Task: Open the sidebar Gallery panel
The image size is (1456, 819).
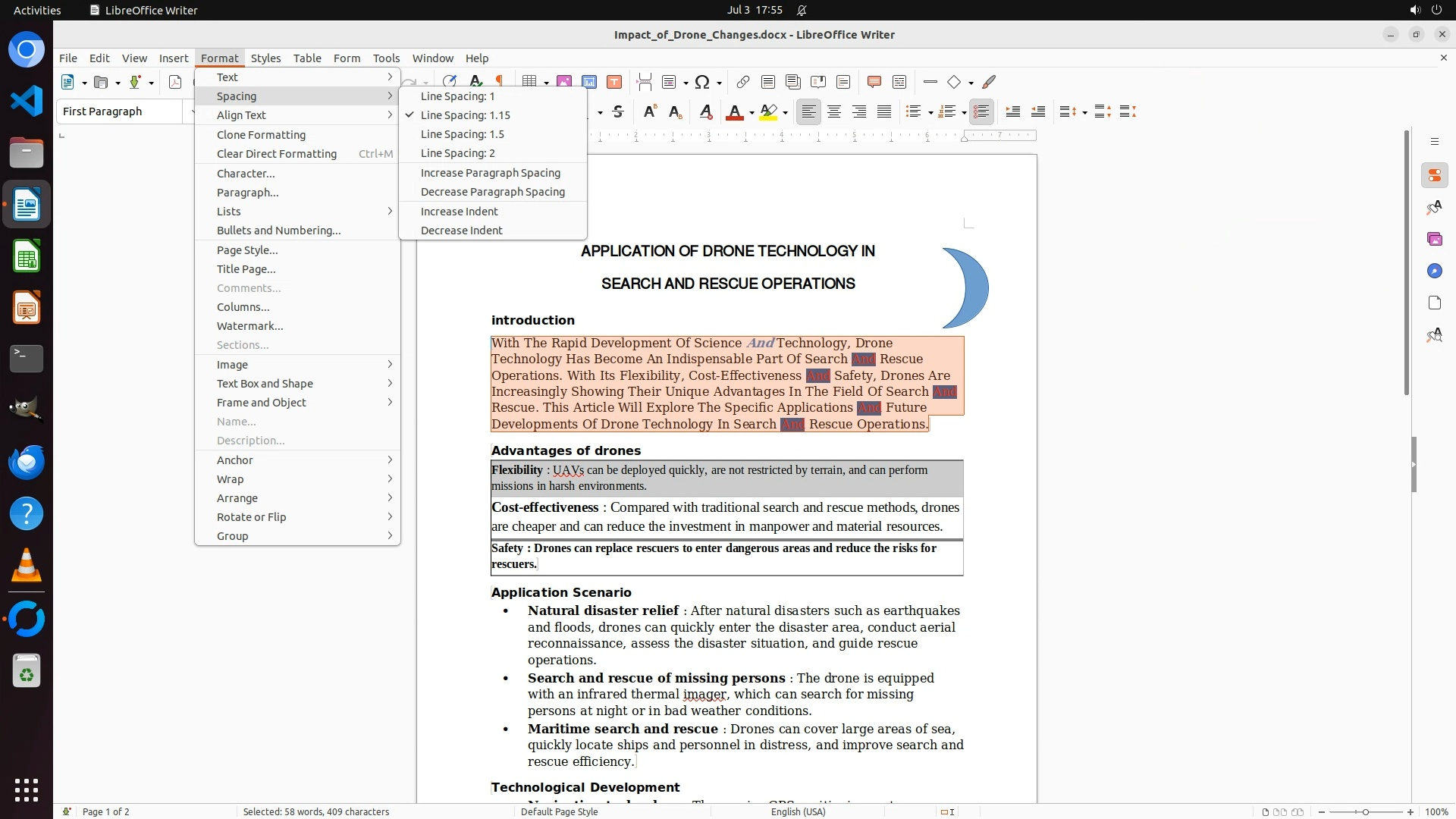Action: [1434, 239]
